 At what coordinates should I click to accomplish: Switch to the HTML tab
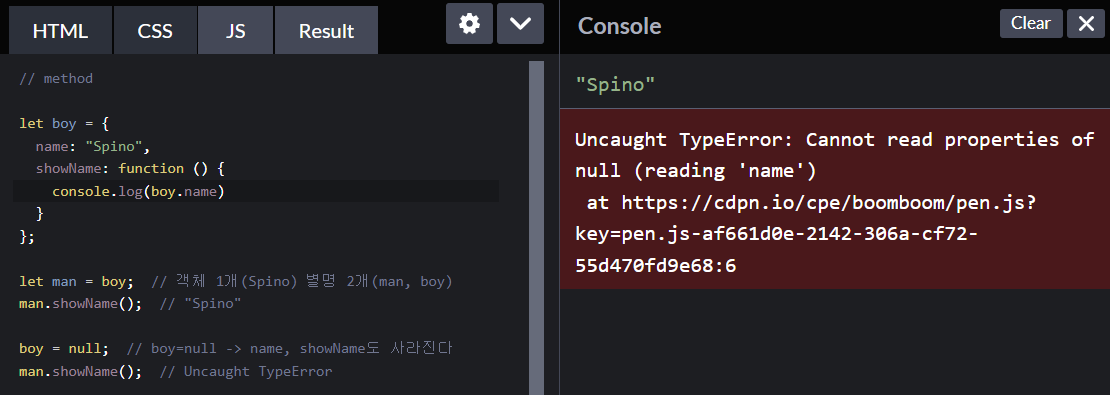60,30
